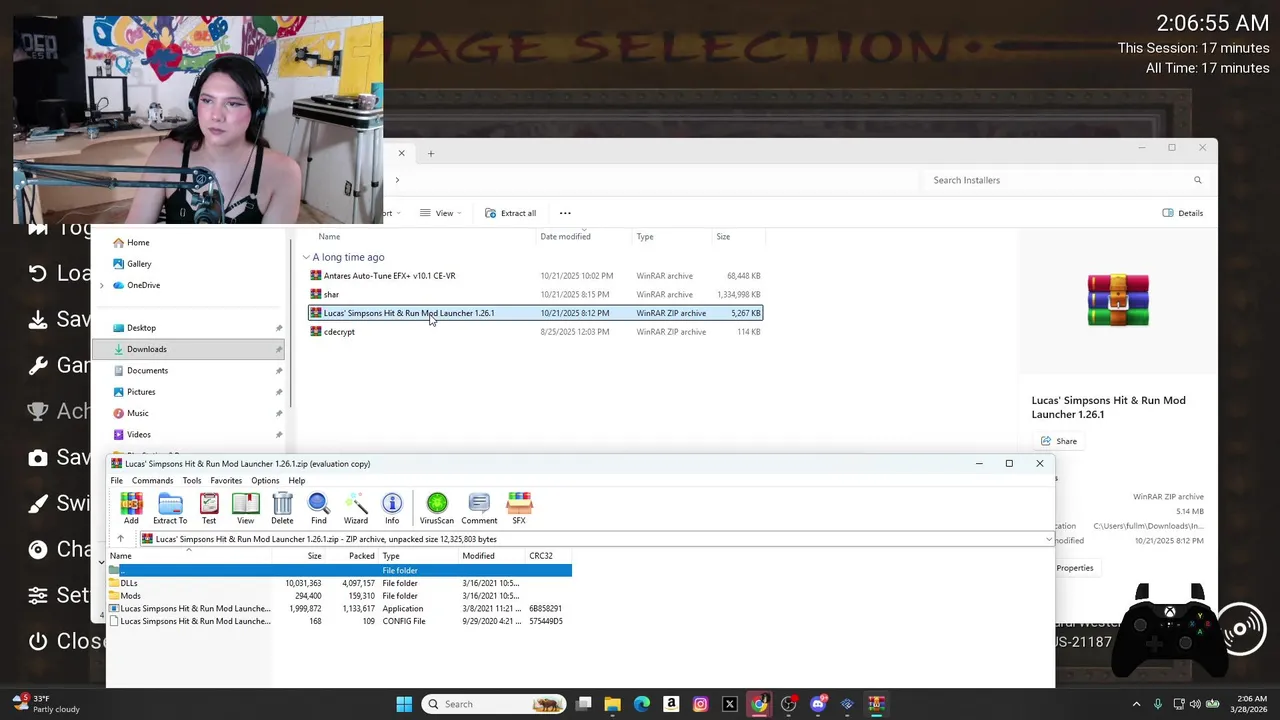This screenshot has height=720, width=1280.
Task: Toggle the Details pane button
Action: coord(1183,213)
